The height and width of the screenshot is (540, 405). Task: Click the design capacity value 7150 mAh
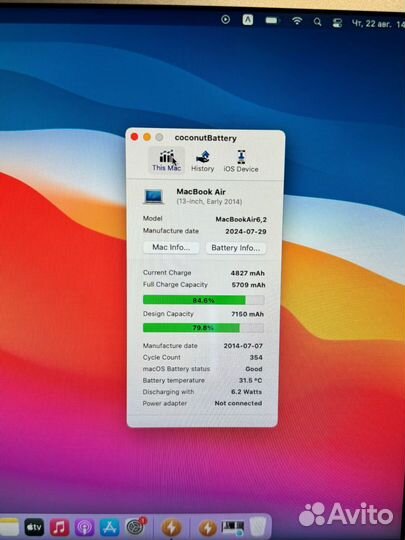click(x=247, y=314)
